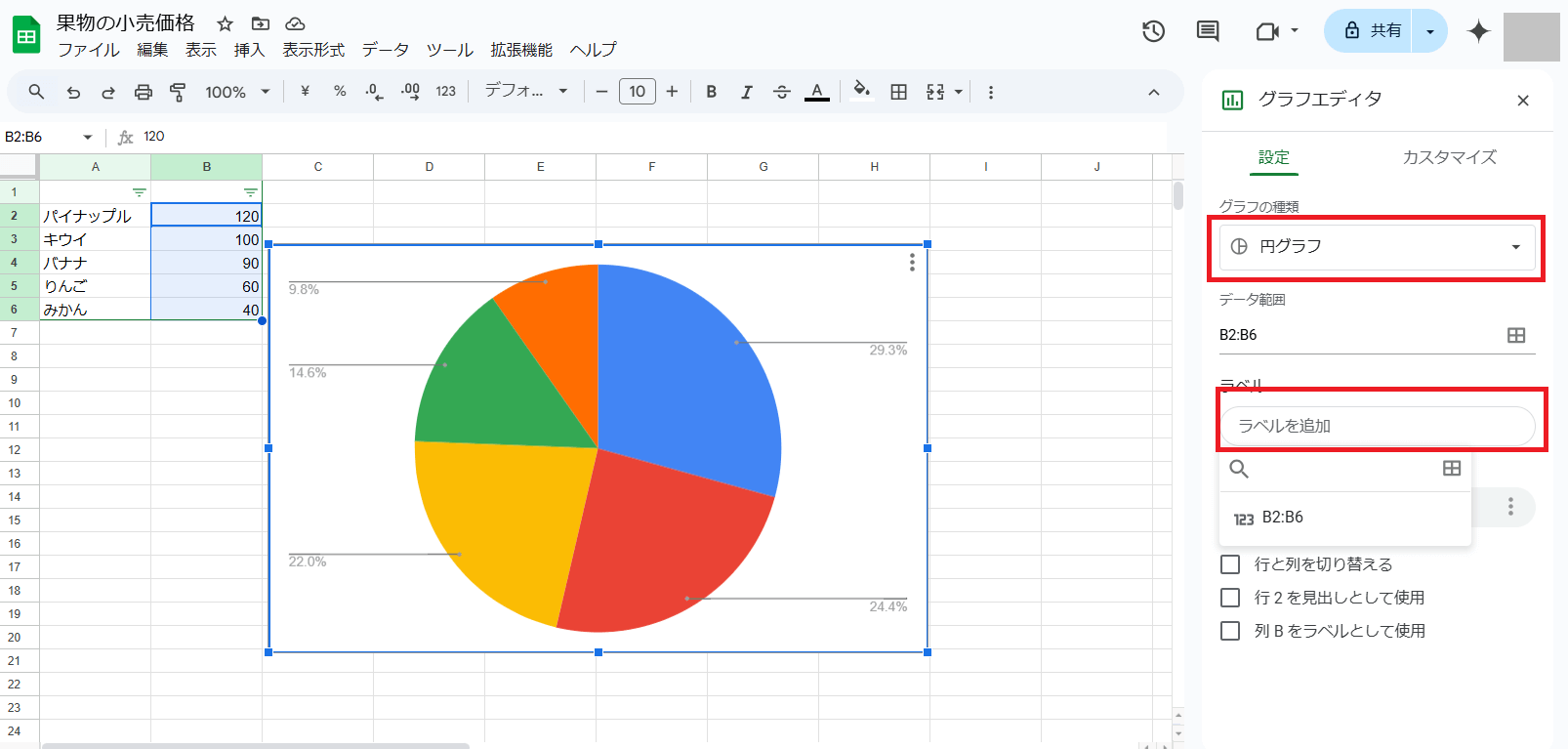Check 行と列を切り替える

pos(1230,564)
